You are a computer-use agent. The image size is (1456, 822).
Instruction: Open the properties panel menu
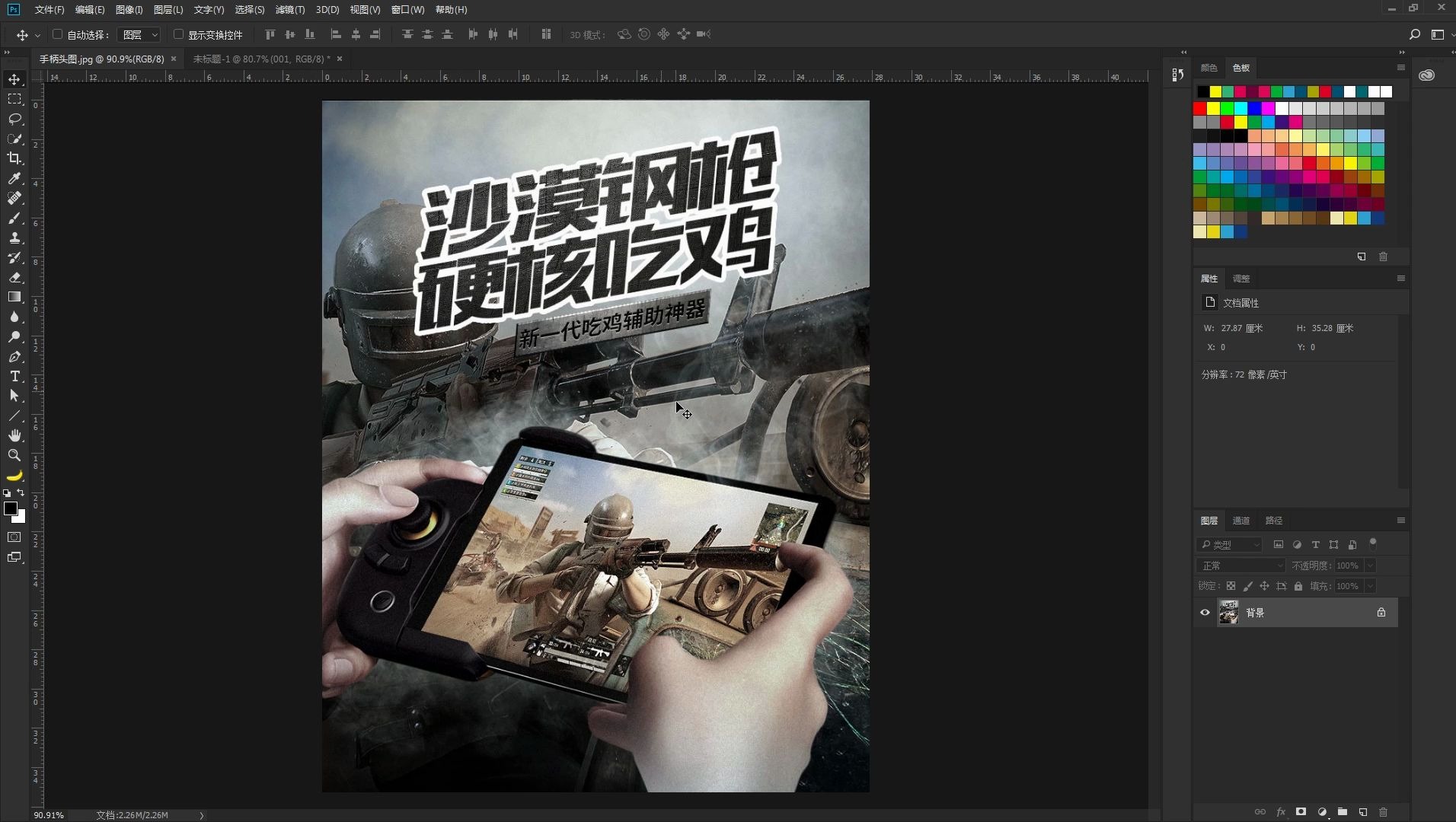[x=1400, y=279]
